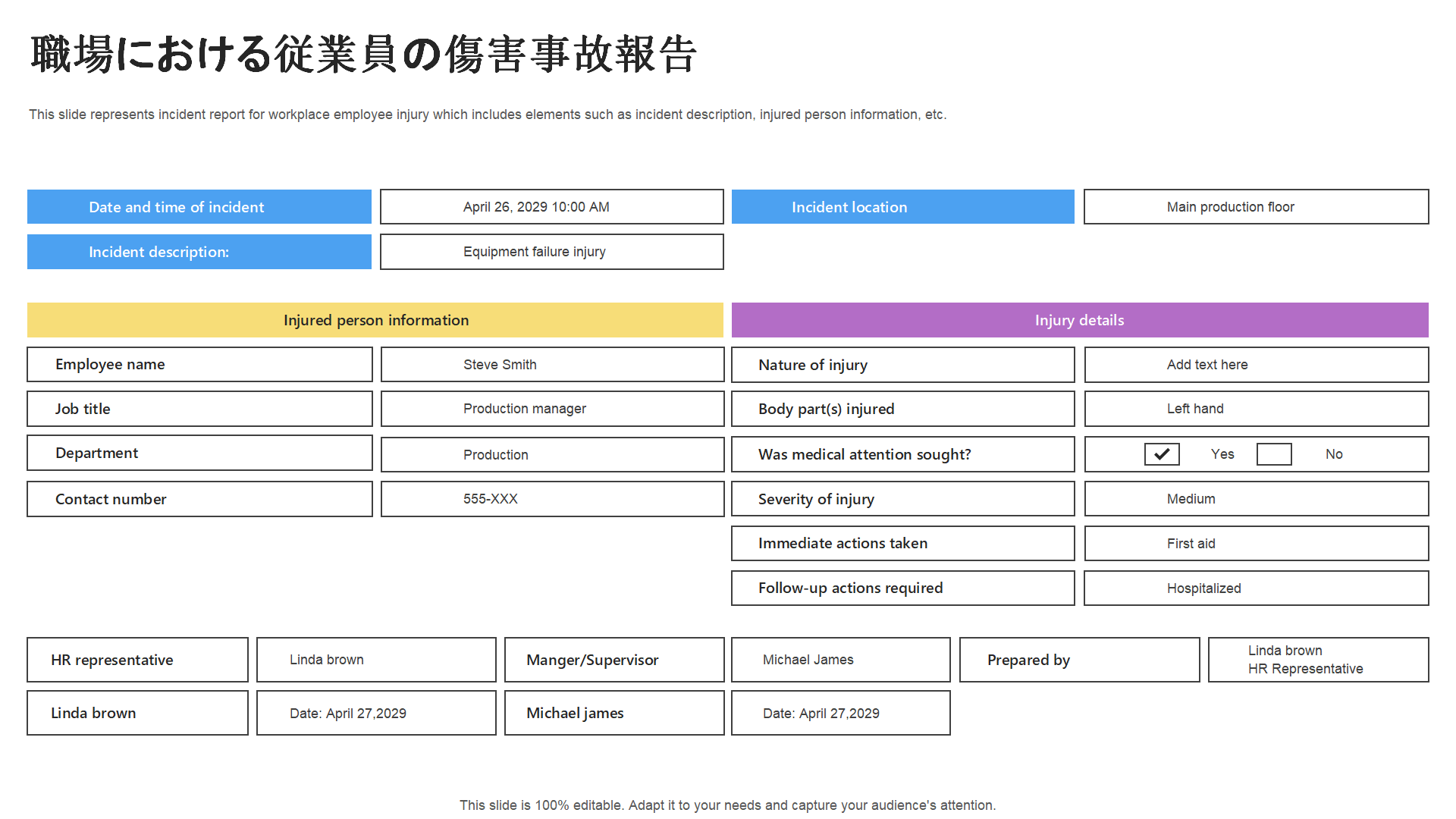1456x819 pixels.
Task: Click the 'Department' label box
Action: point(199,453)
